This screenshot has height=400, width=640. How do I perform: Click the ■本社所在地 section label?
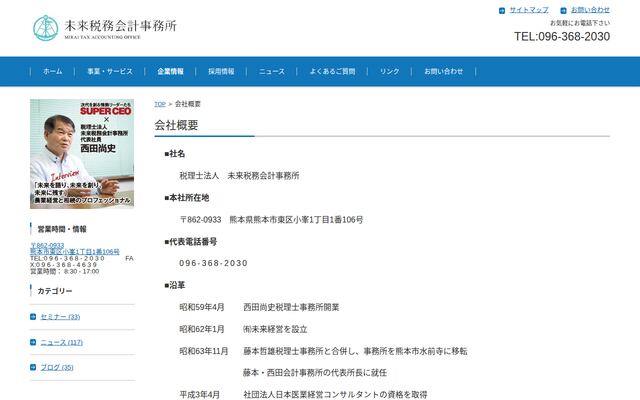click(187, 198)
